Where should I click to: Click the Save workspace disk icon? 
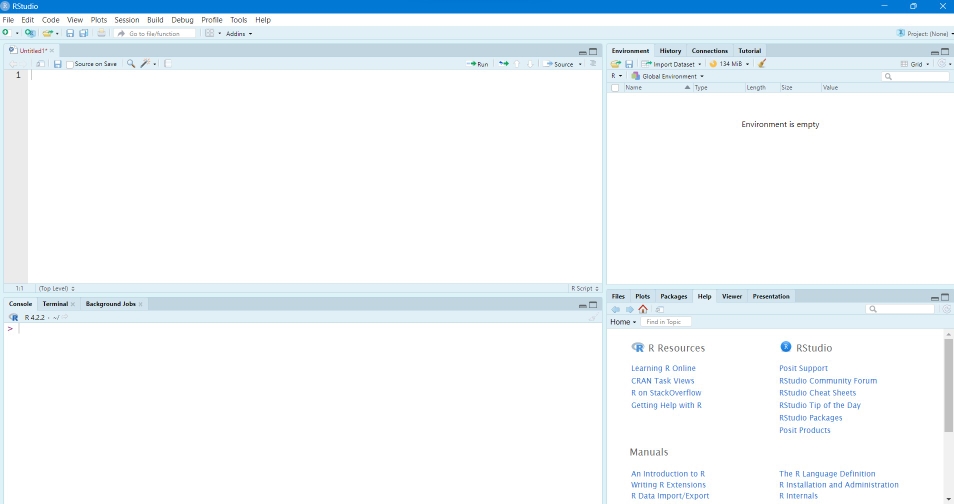pos(629,64)
